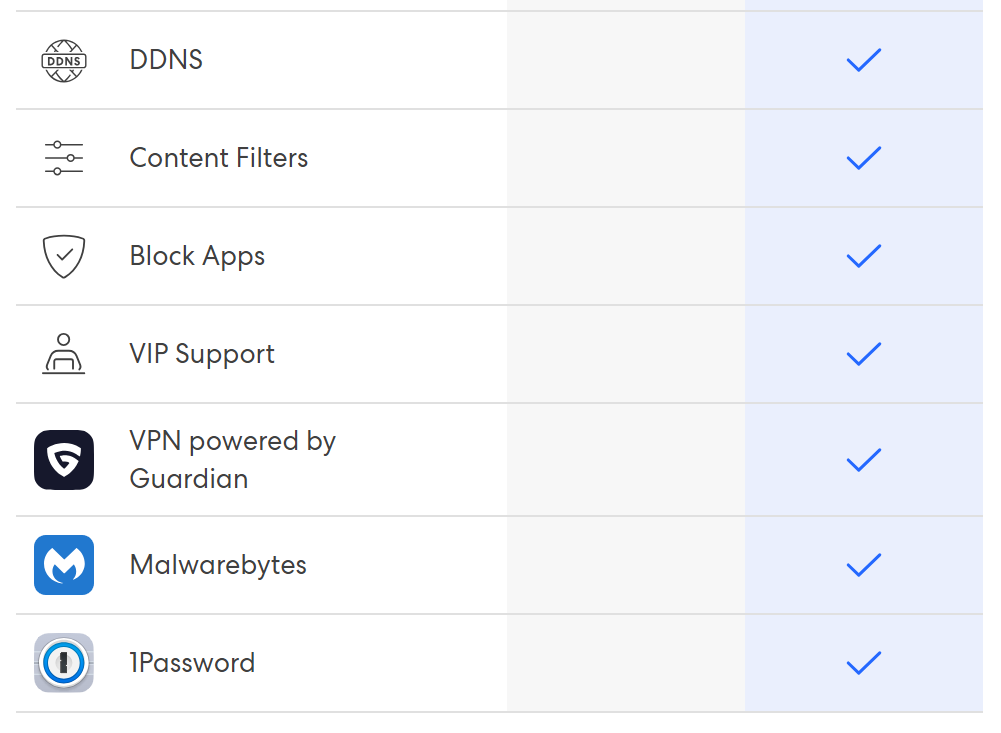Image resolution: width=1001 pixels, height=733 pixels.
Task: Click the Malwarebytes app icon
Action: (x=64, y=565)
